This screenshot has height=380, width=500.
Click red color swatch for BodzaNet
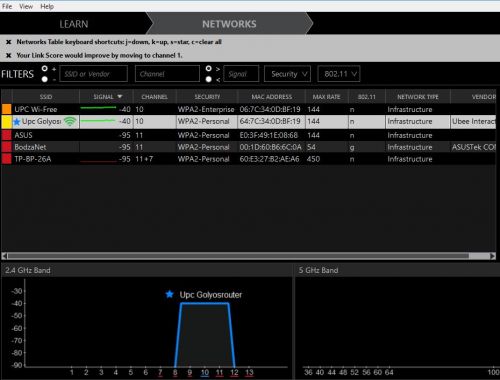coord(7,147)
